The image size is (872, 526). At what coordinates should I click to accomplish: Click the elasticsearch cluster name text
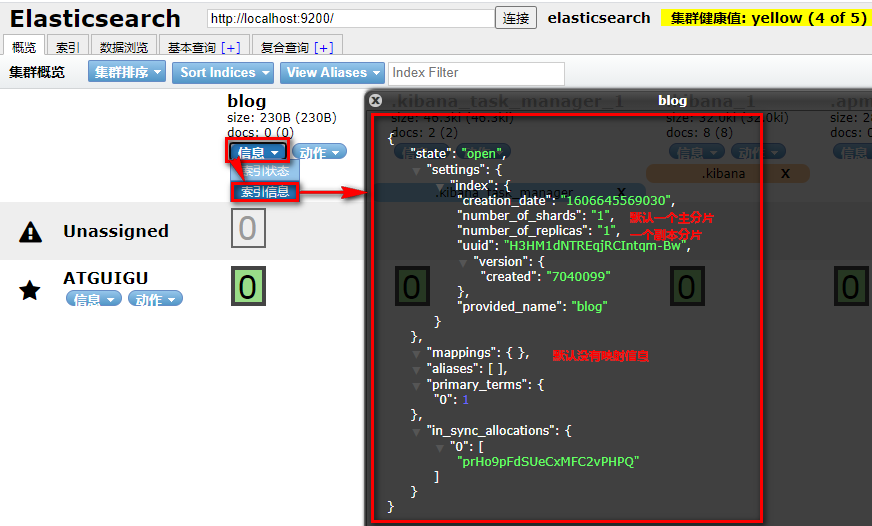(x=598, y=18)
